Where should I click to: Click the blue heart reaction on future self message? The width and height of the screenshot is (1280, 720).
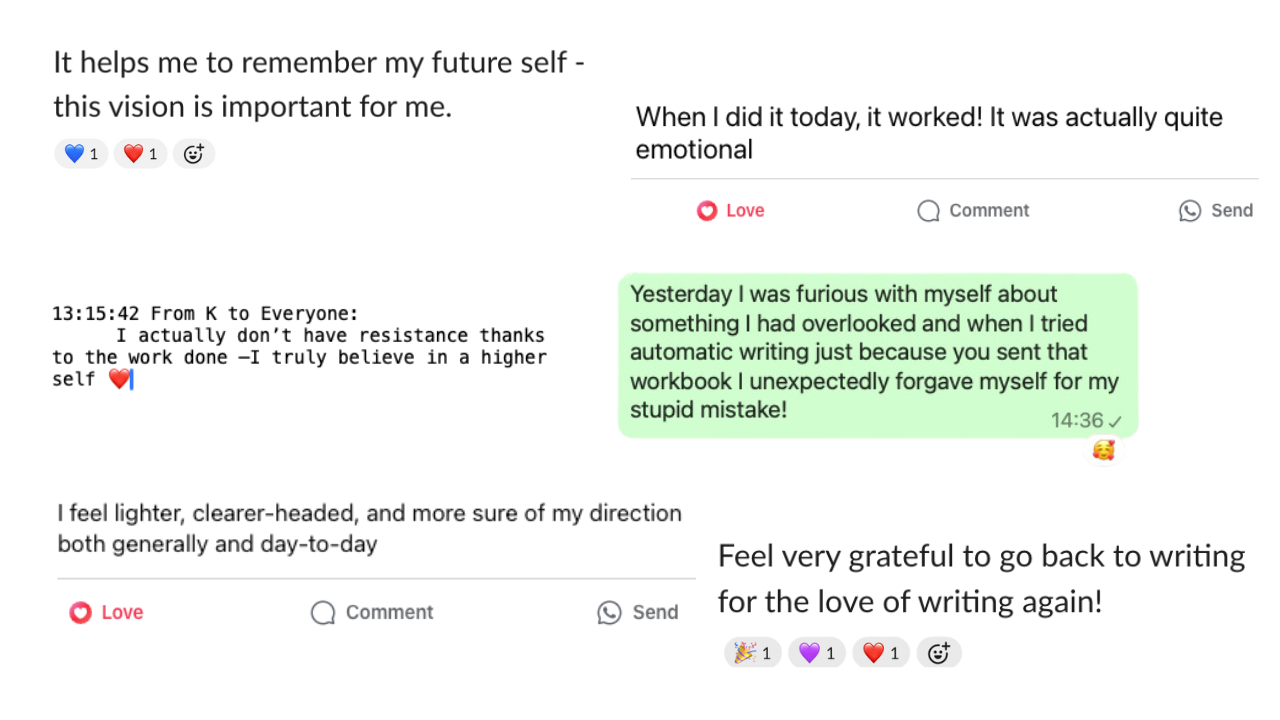coord(81,154)
